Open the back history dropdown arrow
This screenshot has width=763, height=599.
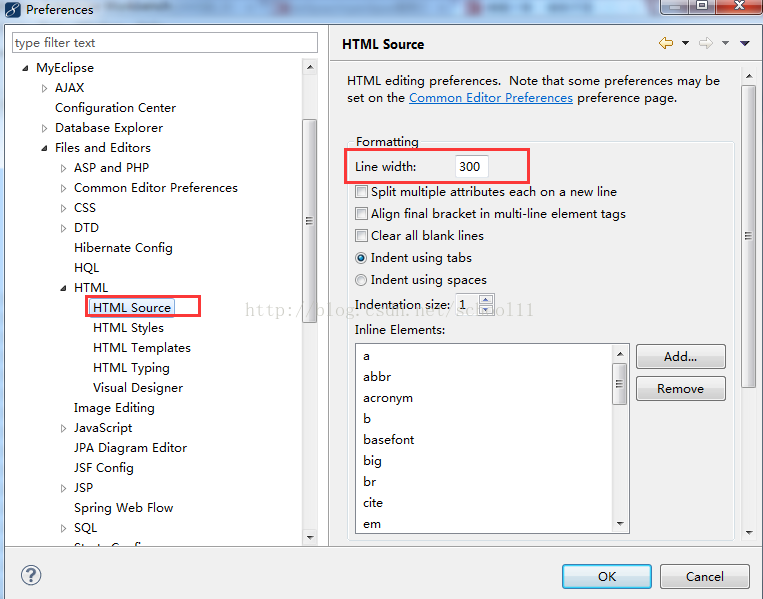685,43
